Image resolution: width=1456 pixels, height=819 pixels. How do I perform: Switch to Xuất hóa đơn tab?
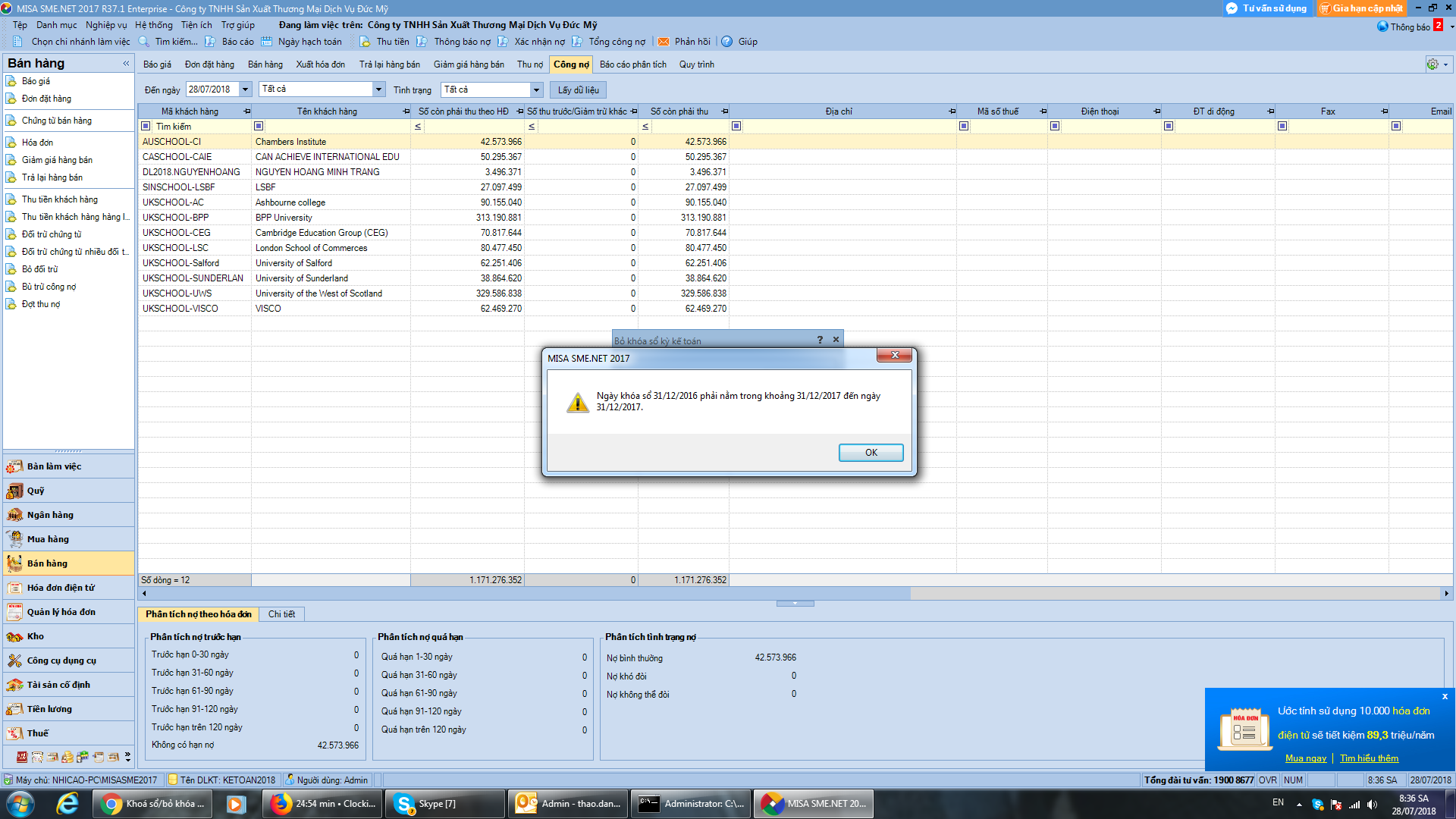(320, 64)
